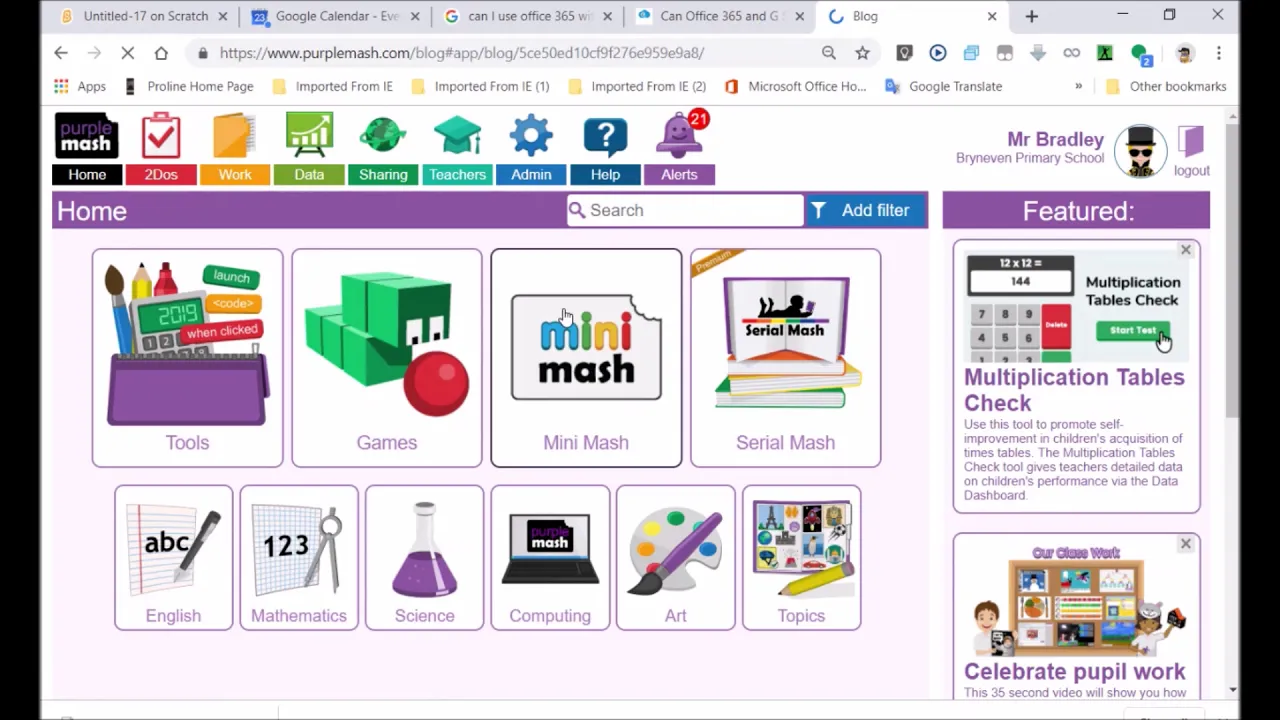Open the Imported From IE (1) folder
1280x720 pixels.
click(480, 86)
